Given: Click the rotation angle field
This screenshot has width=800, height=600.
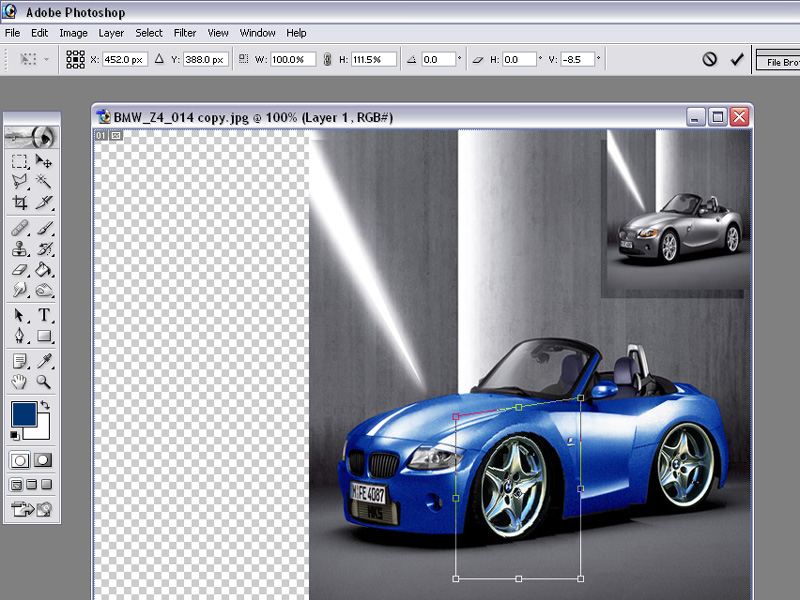Looking at the screenshot, I should 438,59.
